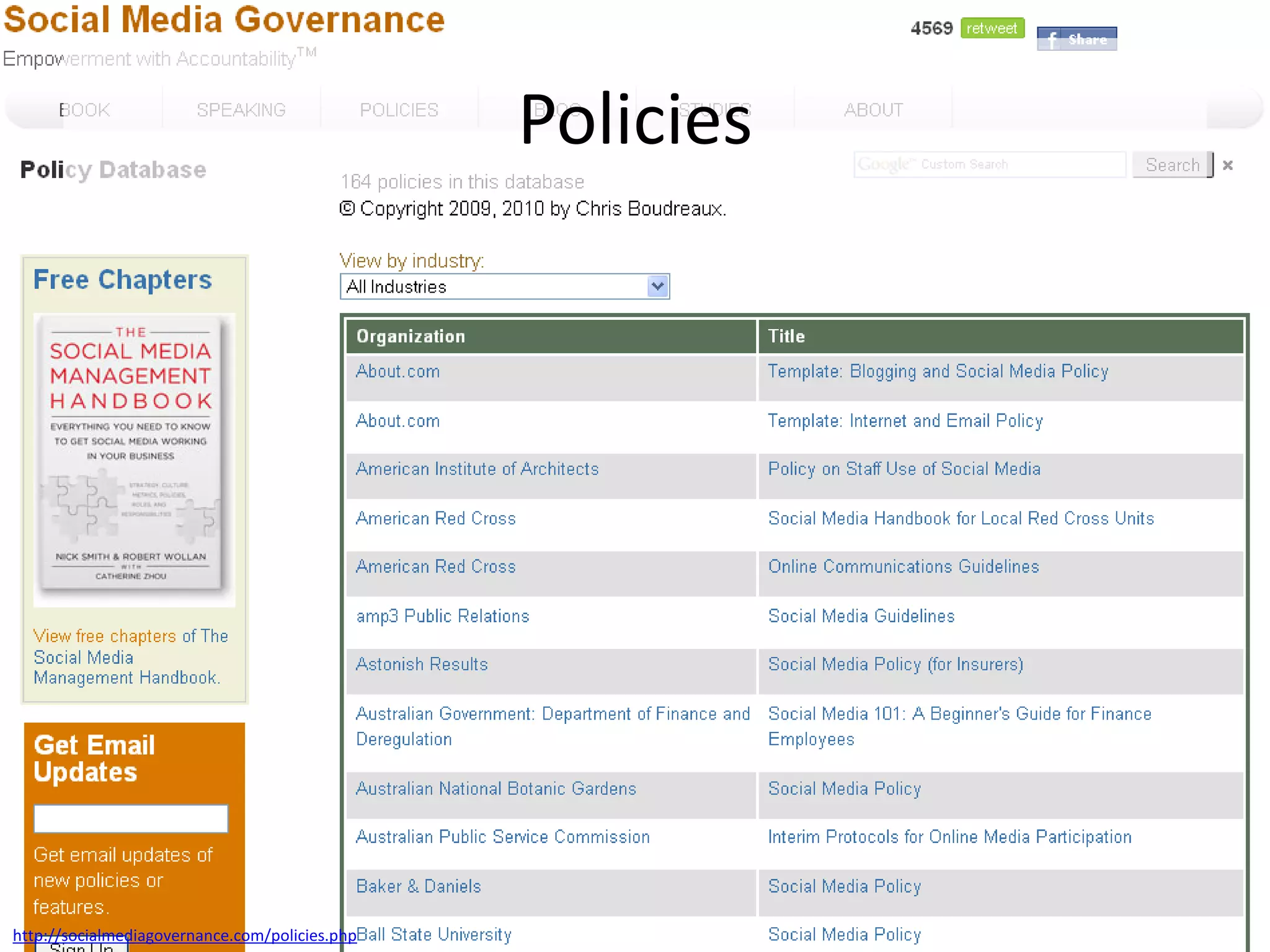Image resolution: width=1270 pixels, height=952 pixels.
Task: Click the Facebook Share button
Action: click(1077, 39)
